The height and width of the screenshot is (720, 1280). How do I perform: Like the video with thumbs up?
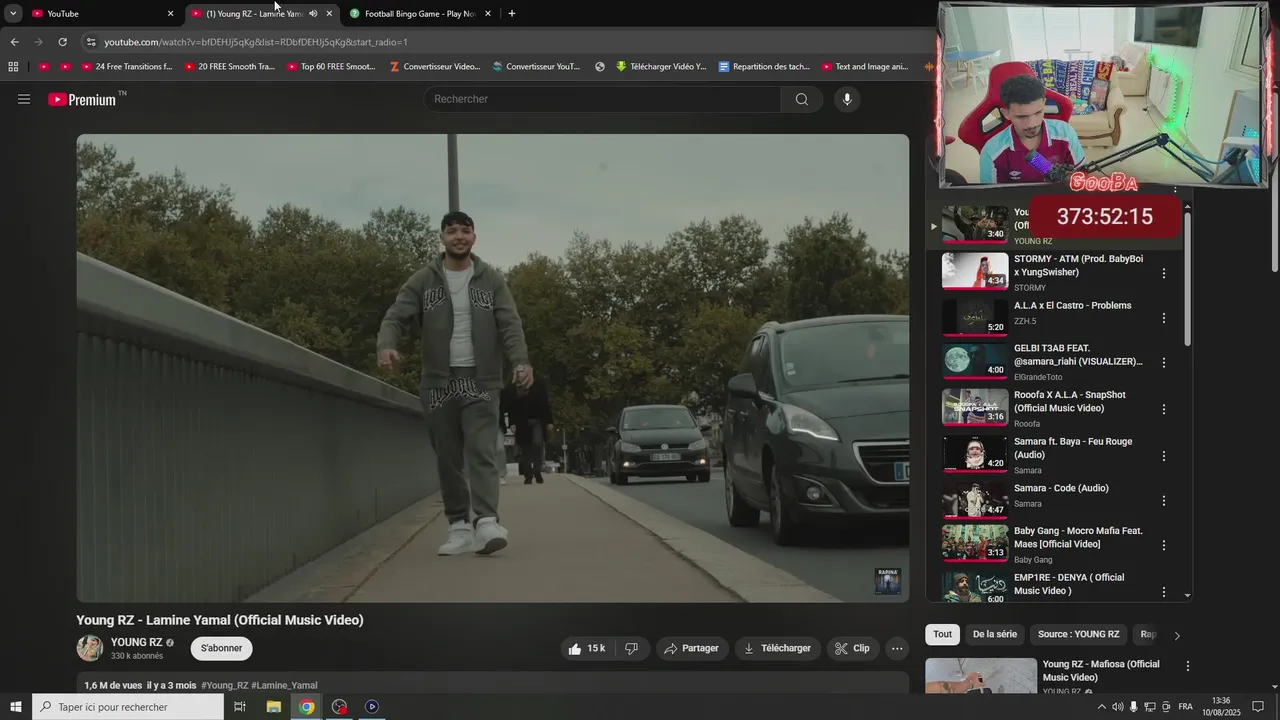click(586, 648)
